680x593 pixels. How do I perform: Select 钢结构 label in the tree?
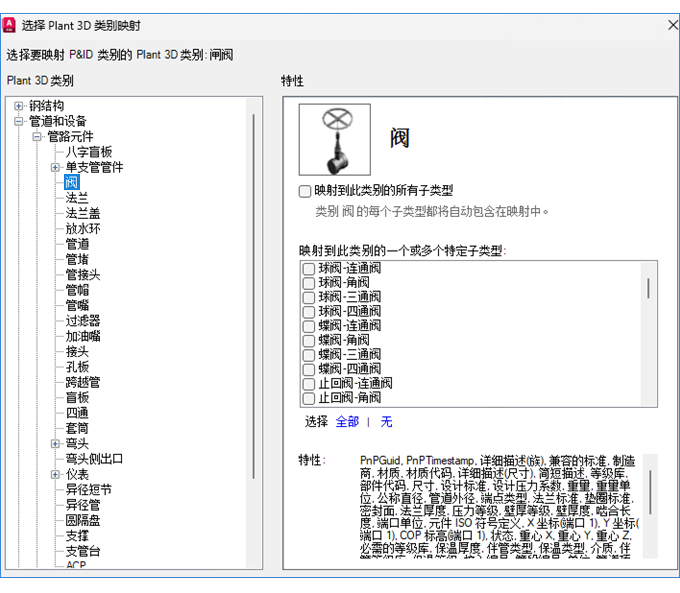(x=46, y=106)
